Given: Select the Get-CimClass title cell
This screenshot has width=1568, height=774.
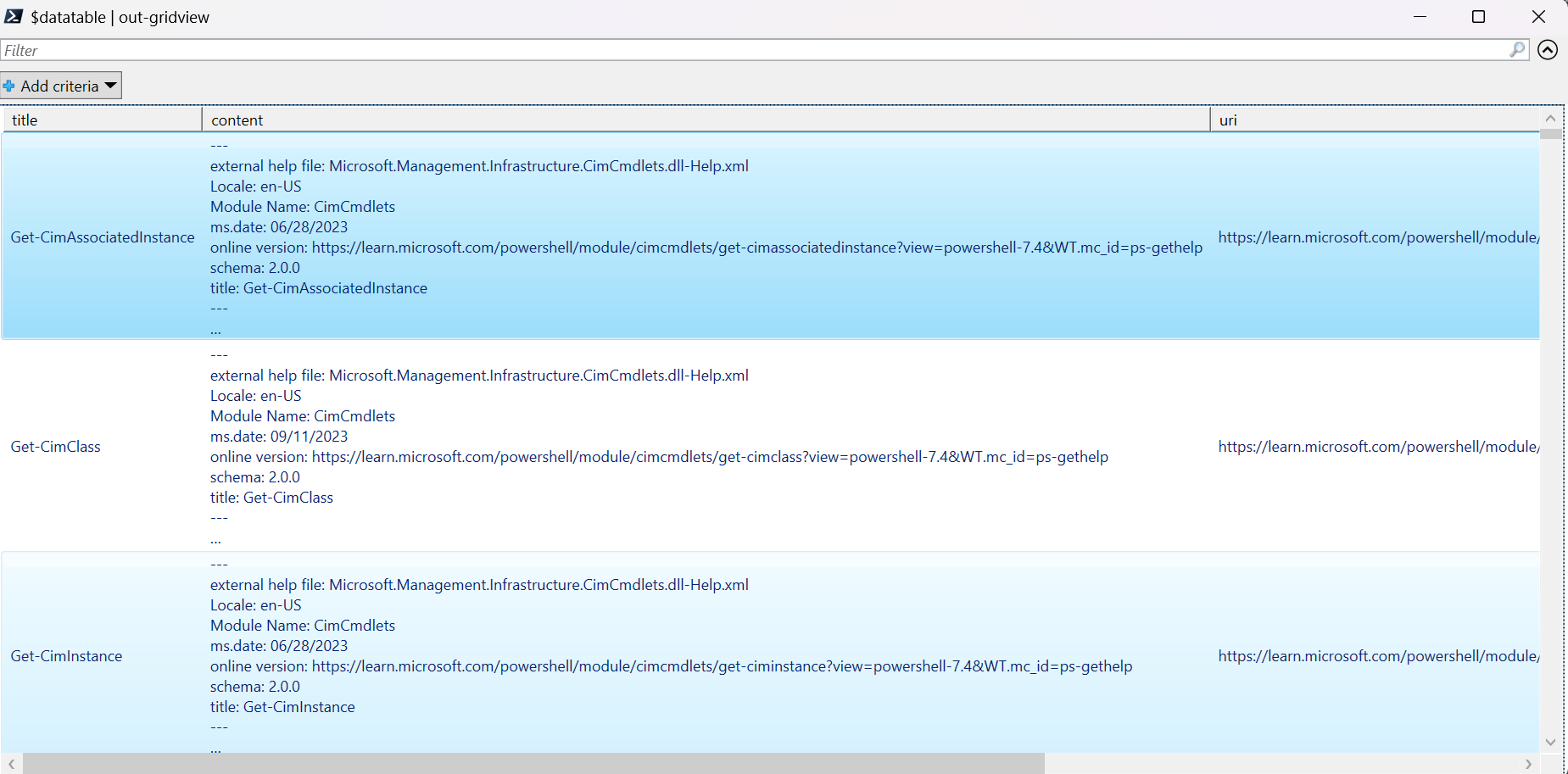Looking at the screenshot, I should point(55,447).
